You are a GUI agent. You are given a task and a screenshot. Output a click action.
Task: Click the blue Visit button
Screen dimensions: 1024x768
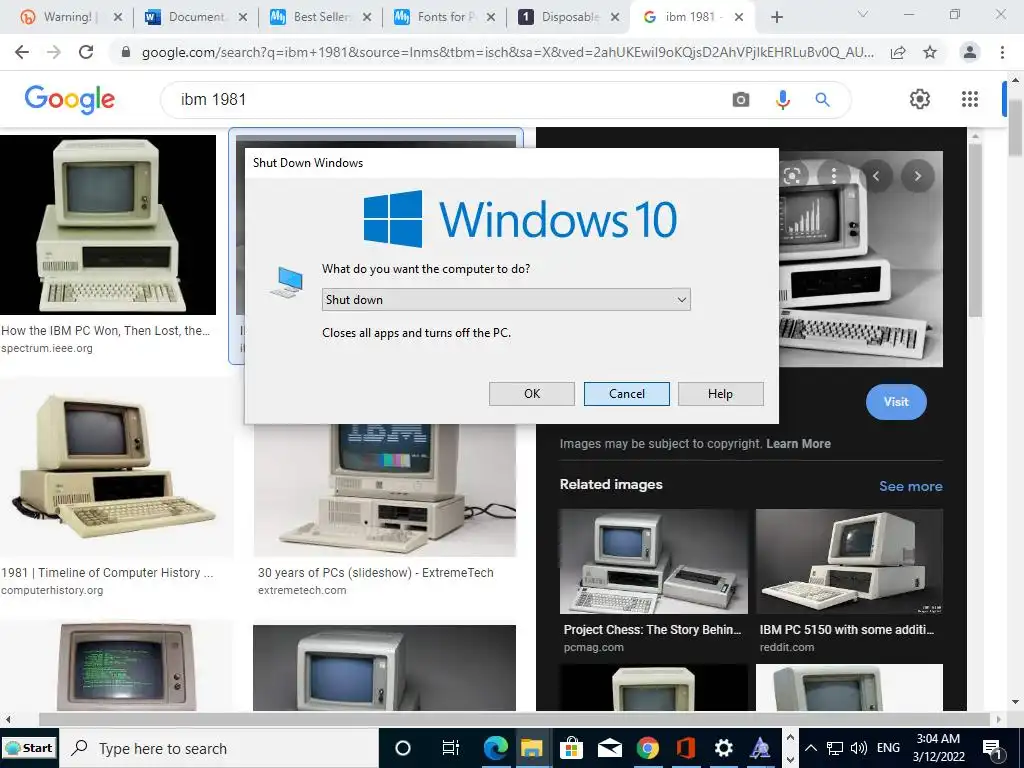point(896,402)
